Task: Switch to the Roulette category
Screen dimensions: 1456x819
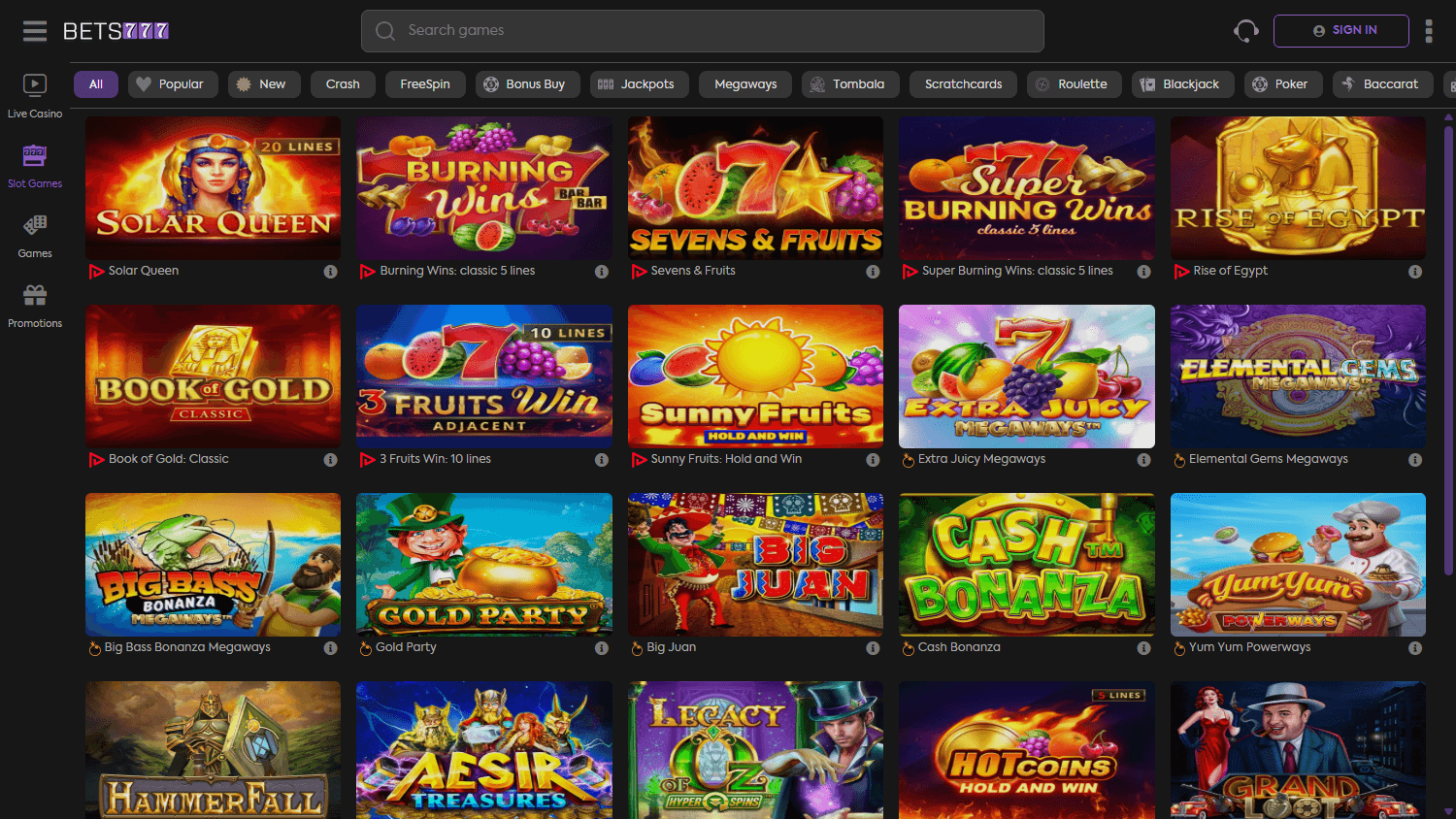Action: (x=1074, y=83)
